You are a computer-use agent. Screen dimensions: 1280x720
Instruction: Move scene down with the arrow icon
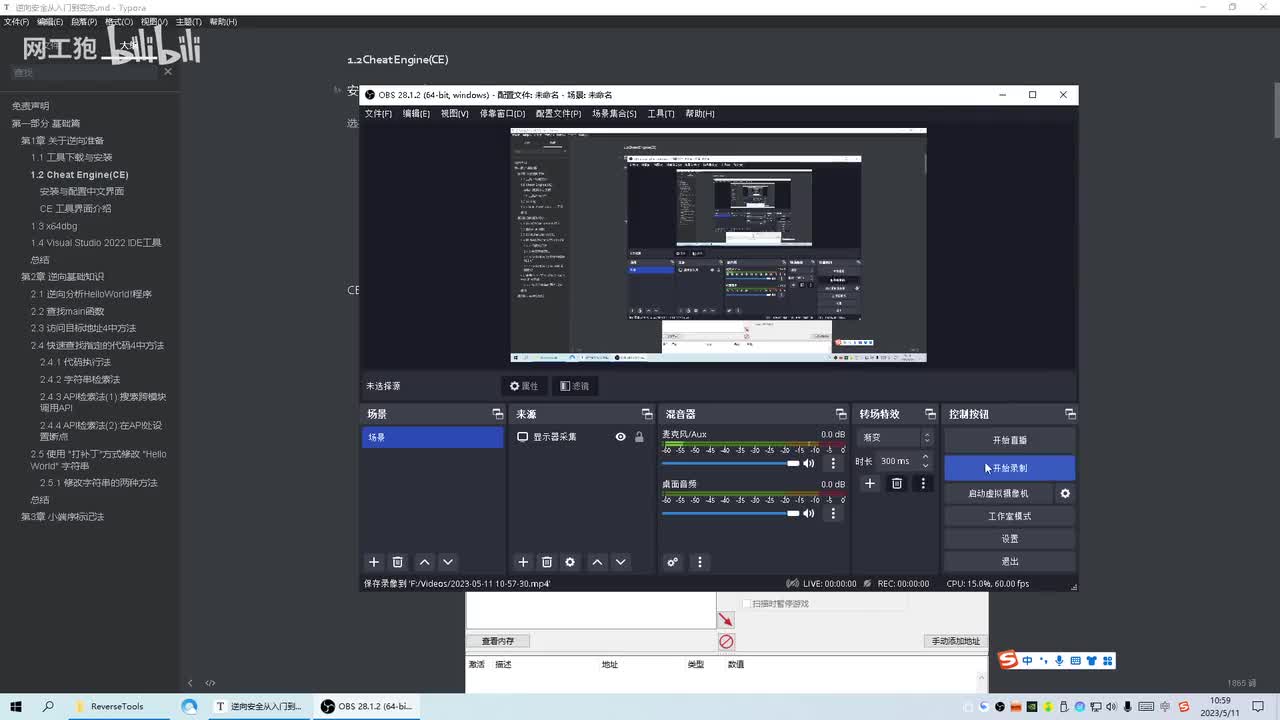click(448, 562)
